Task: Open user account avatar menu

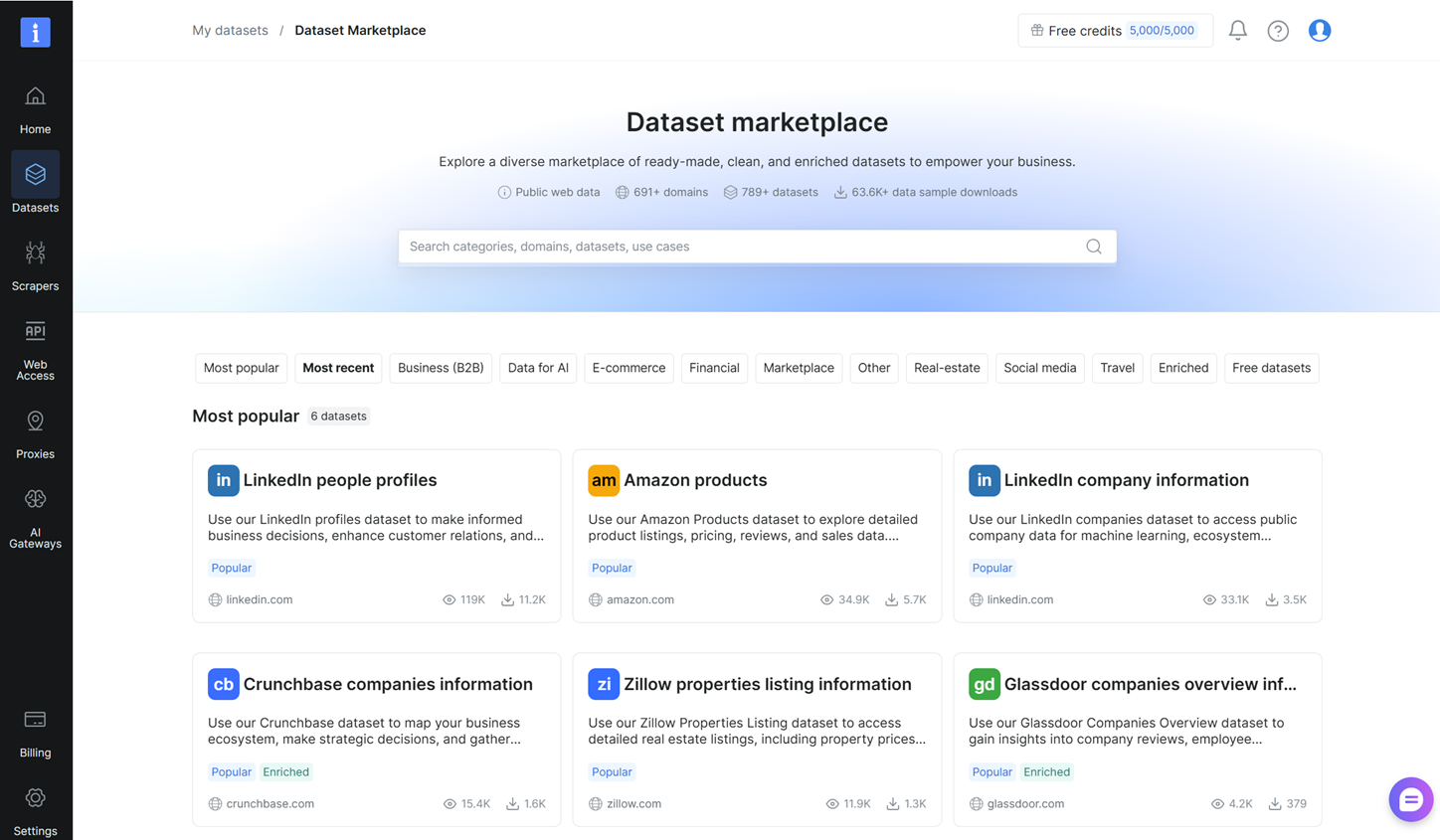Action: point(1320,31)
